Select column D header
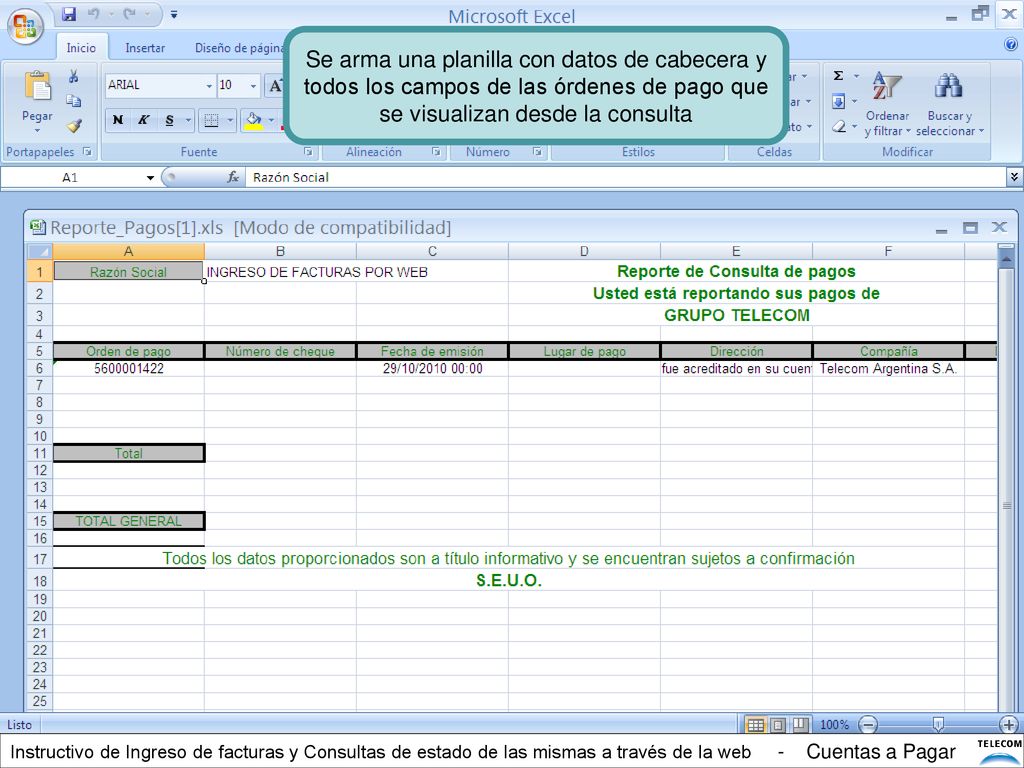 coord(584,251)
